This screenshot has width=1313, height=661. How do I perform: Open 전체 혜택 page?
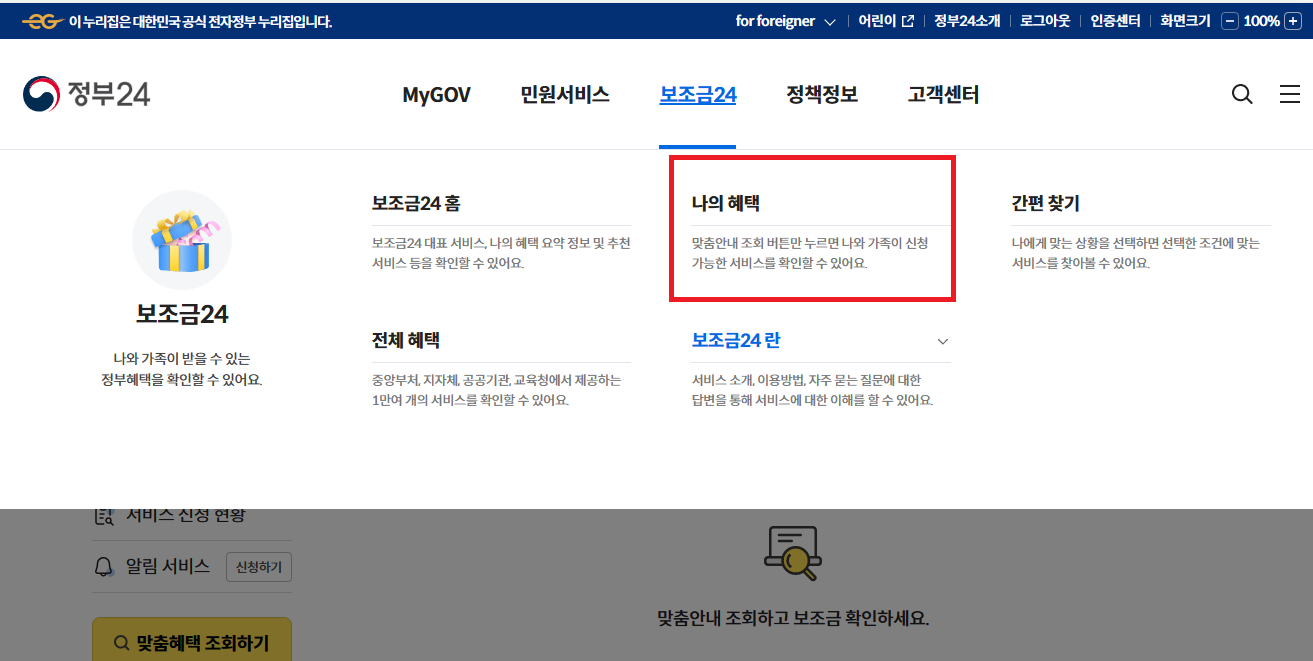click(406, 340)
